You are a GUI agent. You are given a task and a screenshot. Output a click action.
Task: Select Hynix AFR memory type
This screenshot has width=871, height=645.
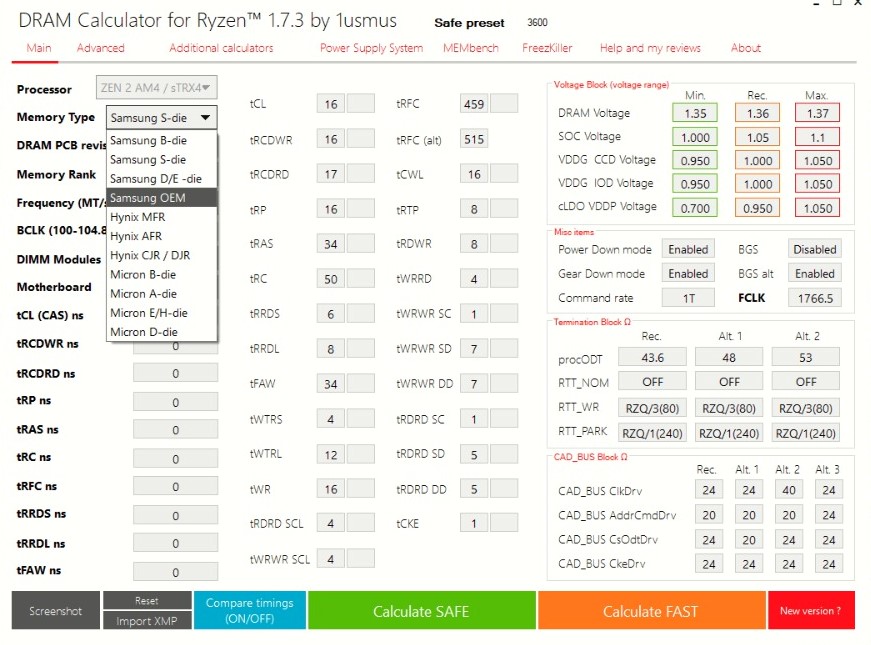(x=161, y=236)
